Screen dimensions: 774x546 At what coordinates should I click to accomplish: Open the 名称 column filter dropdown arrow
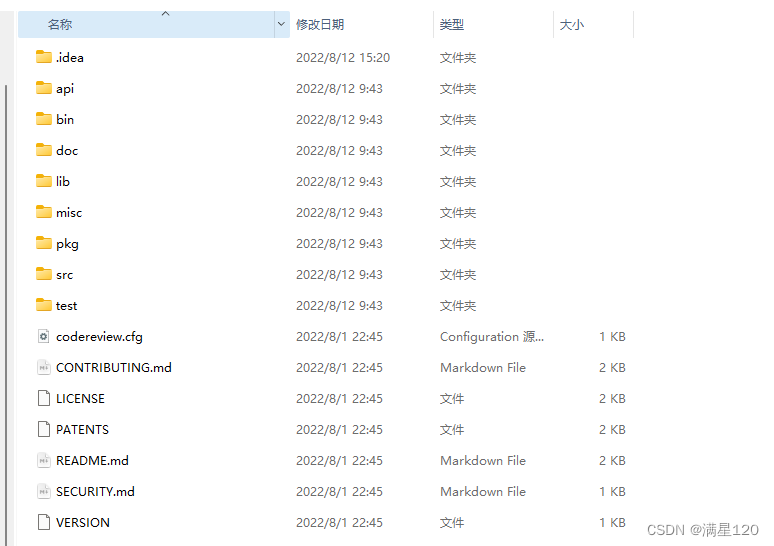[281, 24]
